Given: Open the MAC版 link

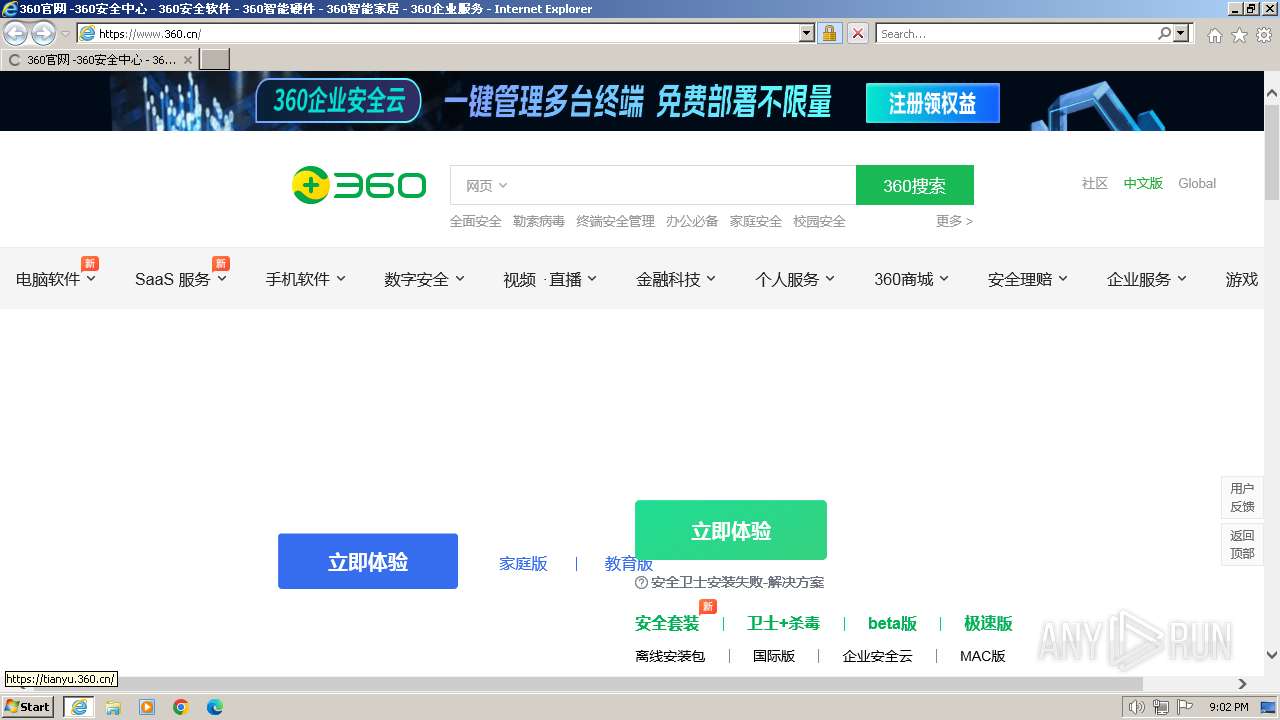Looking at the screenshot, I should (x=983, y=656).
